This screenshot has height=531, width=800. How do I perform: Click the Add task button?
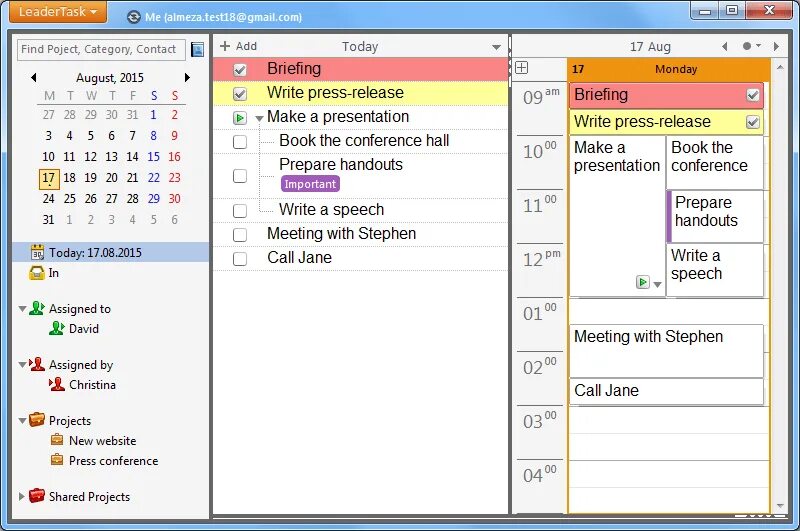[238, 46]
